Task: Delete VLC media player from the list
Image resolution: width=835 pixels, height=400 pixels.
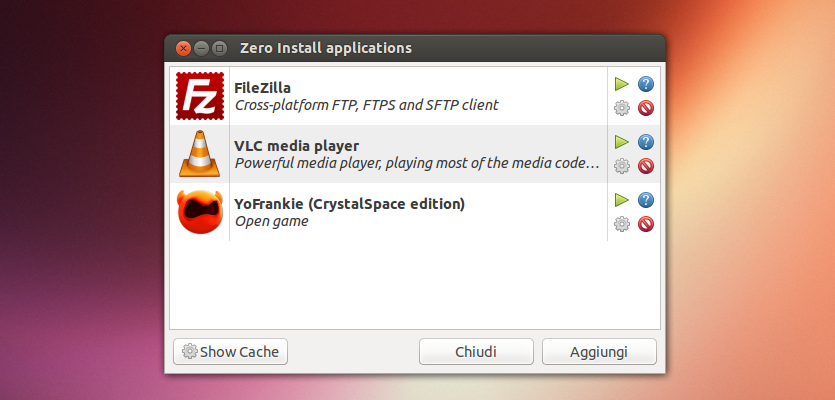Action: [646, 166]
